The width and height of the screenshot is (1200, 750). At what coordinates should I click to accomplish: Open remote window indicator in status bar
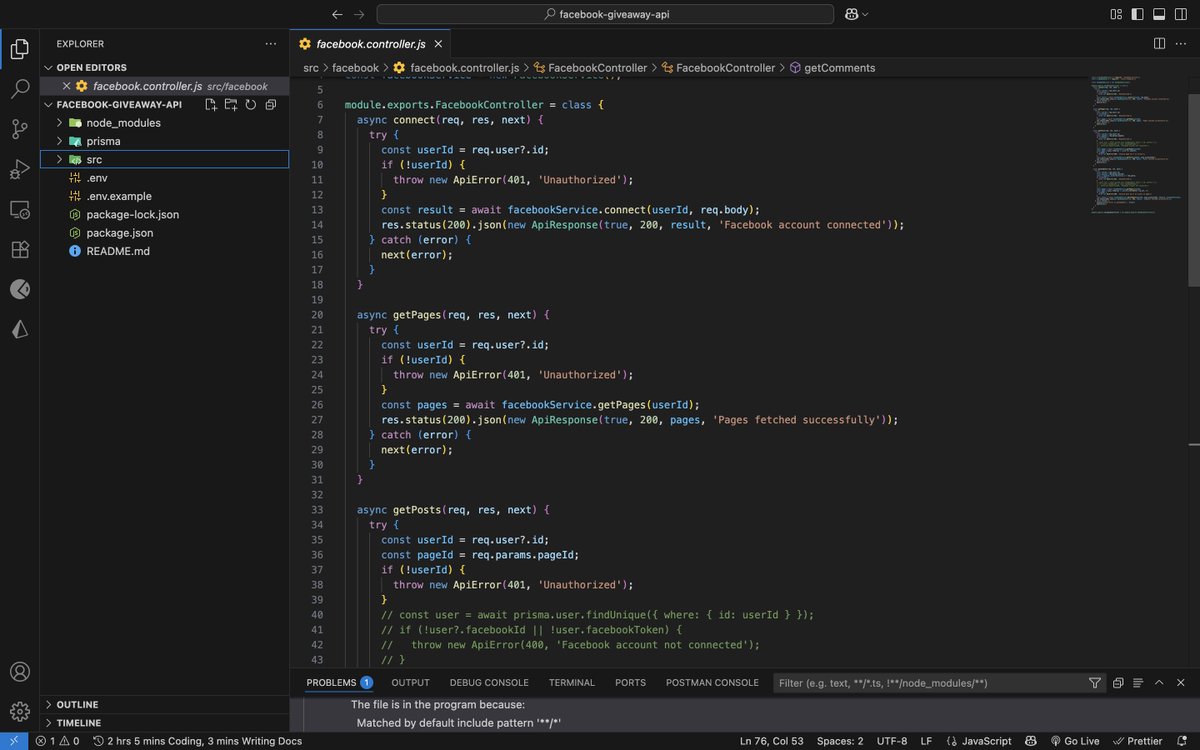[14, 741]
